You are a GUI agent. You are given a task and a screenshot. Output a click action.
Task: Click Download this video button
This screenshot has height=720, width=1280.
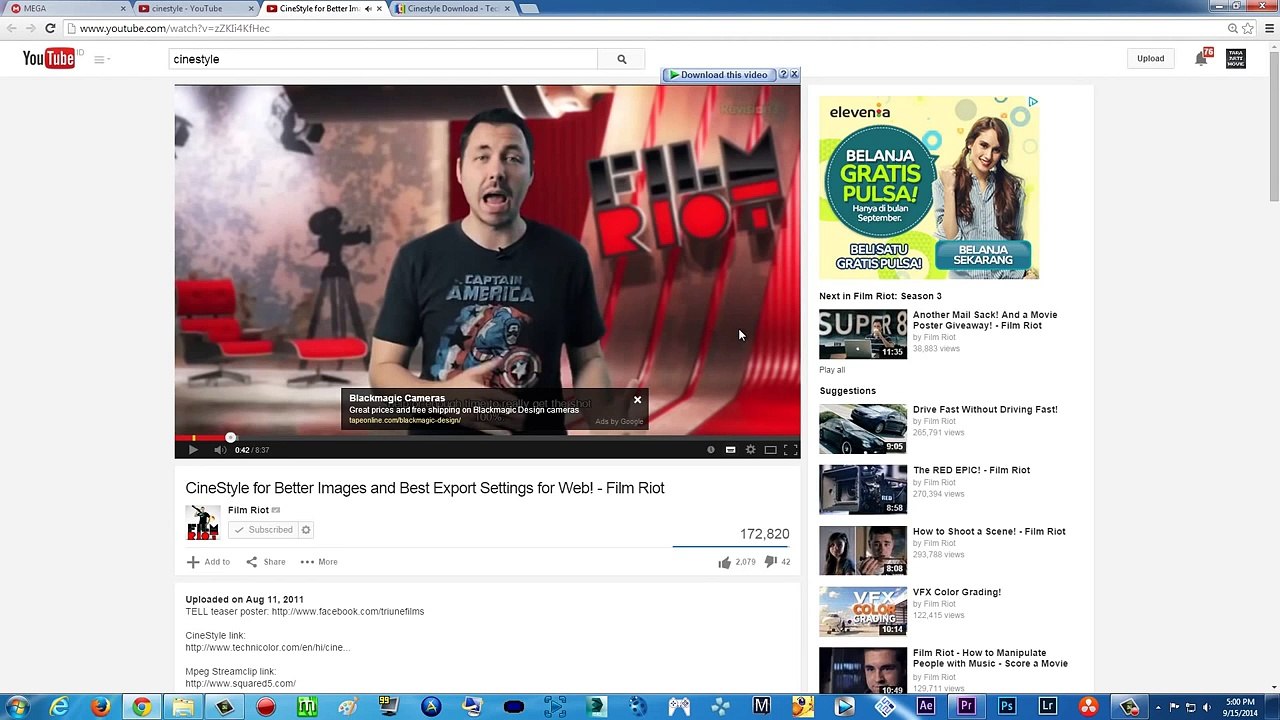[x=718, y=75]
